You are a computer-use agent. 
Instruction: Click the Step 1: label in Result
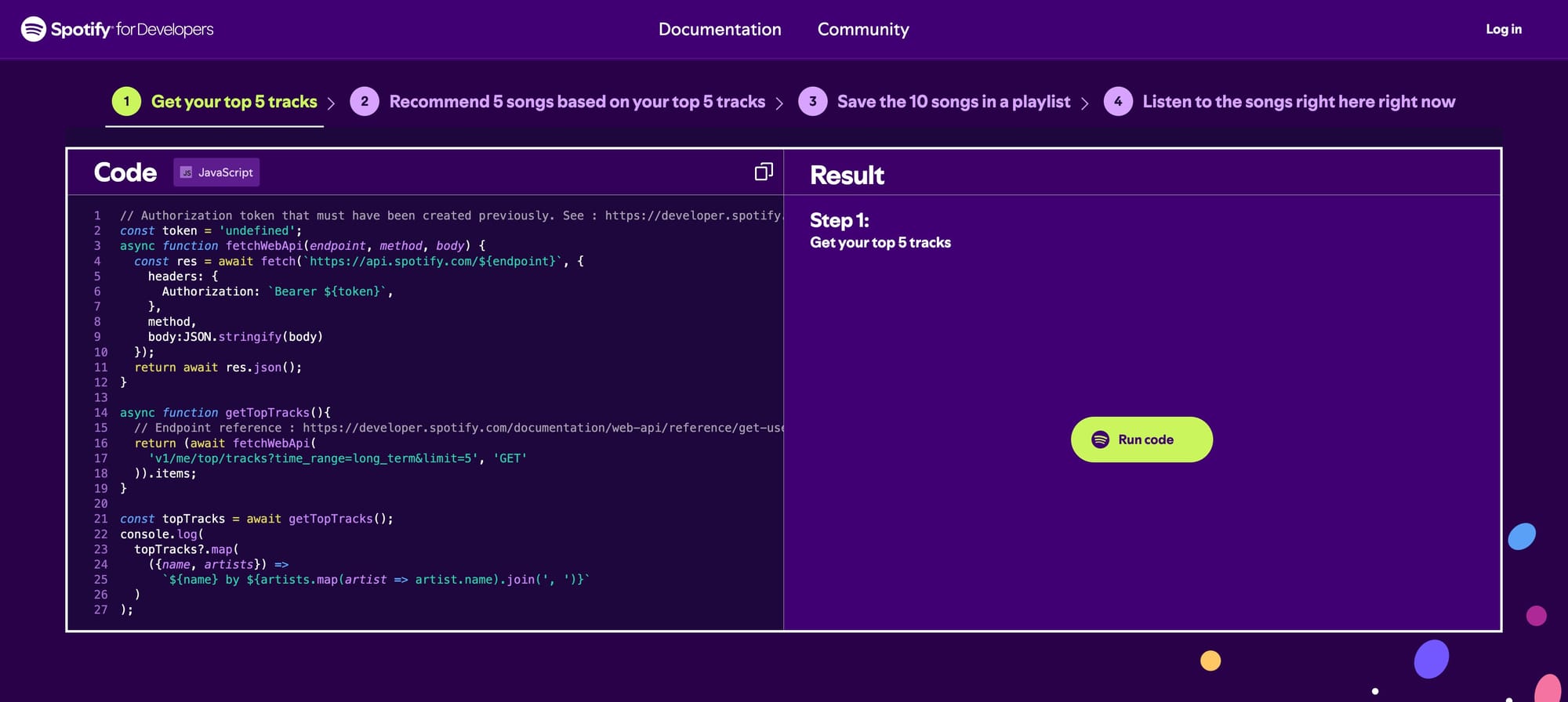pos(840,220)
